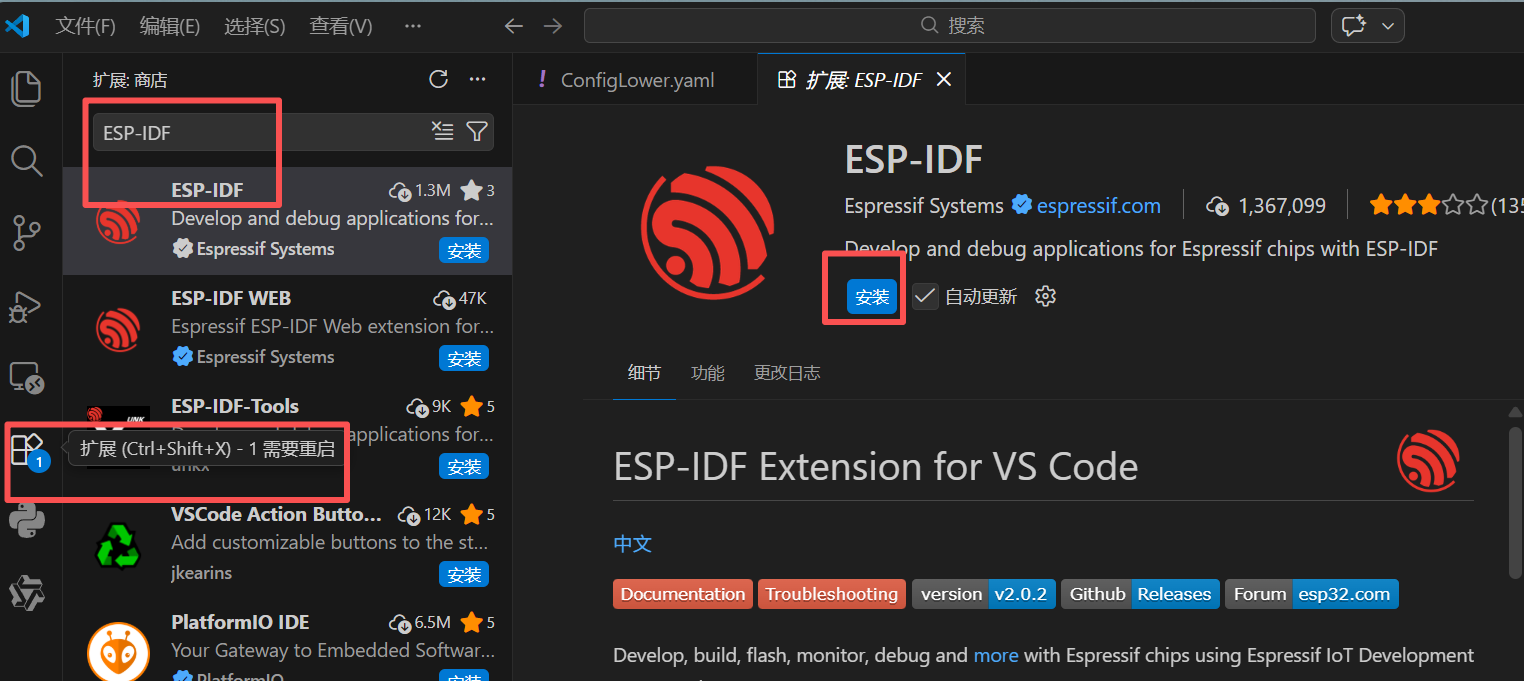Viewport: 1524px width, 681px height.
Task: Go back with the navigation arrow
Action: [514, 26]
